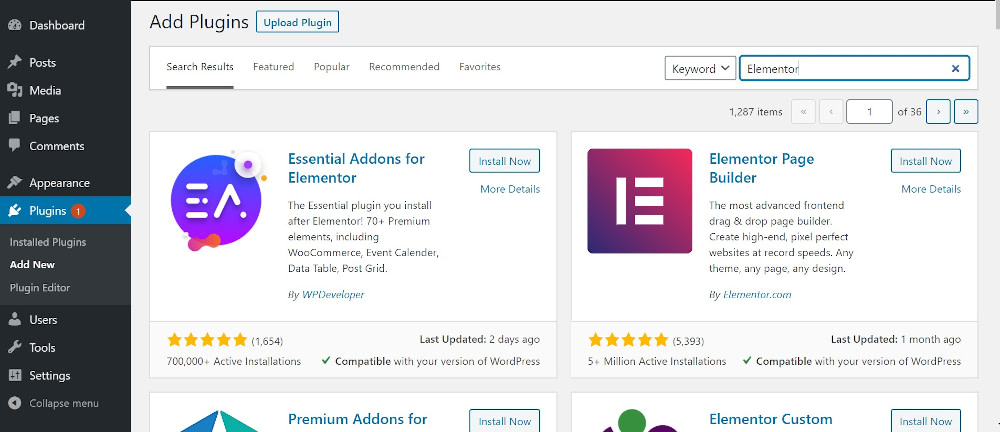Screen dimensions: 1000x432
Task: Click the Elementor Page Builder logo thumbnail
Action: (x=639, y=201)
